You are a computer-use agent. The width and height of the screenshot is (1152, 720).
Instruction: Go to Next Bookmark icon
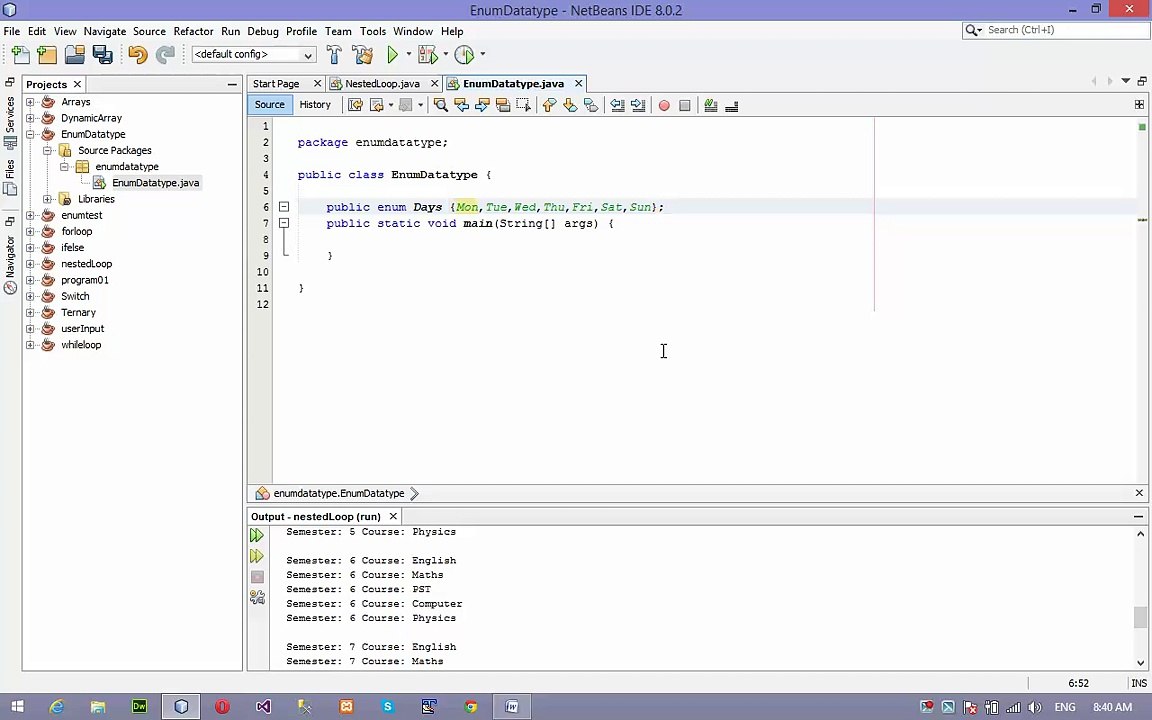point(570,105)
